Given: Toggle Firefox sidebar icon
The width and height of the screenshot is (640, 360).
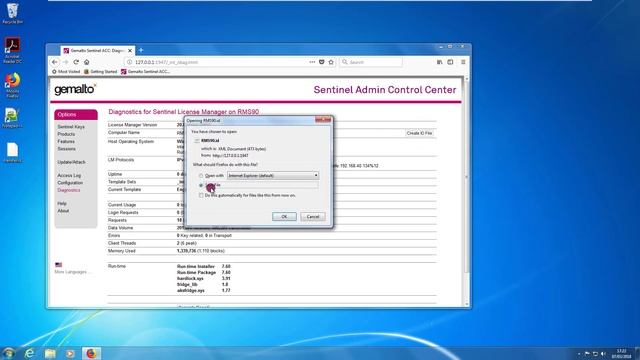Looking at the screenshot, I should point(450,62).
